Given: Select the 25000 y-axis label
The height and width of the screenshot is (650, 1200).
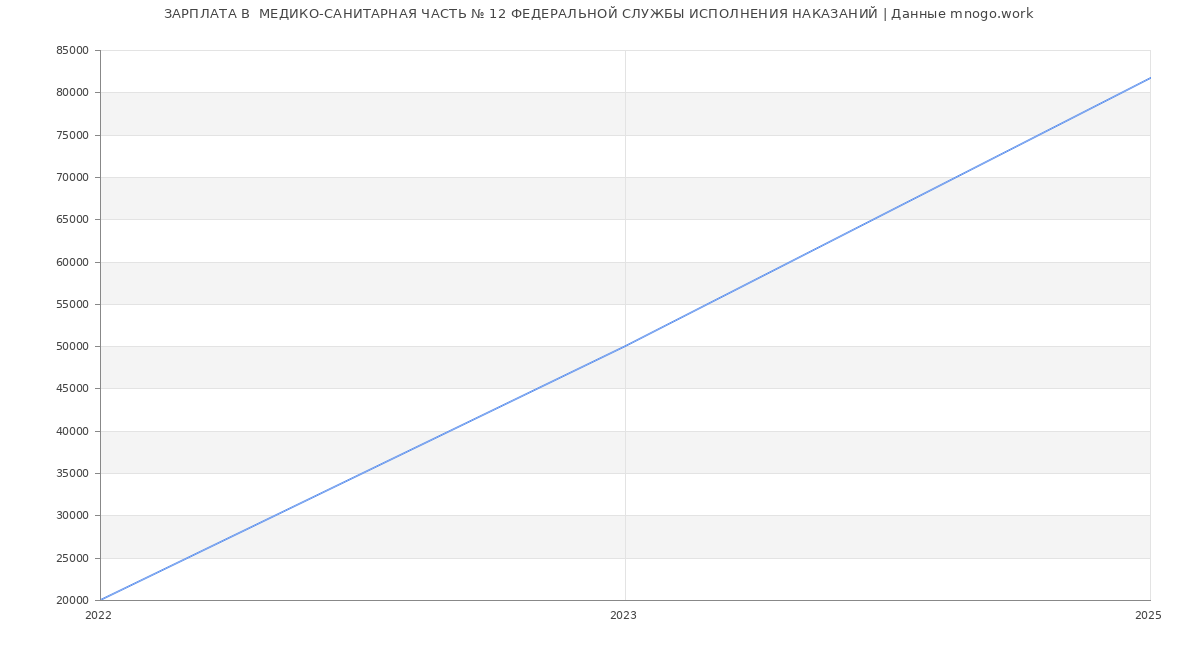Looking at the screenshot, I should (x=72, y=558).
